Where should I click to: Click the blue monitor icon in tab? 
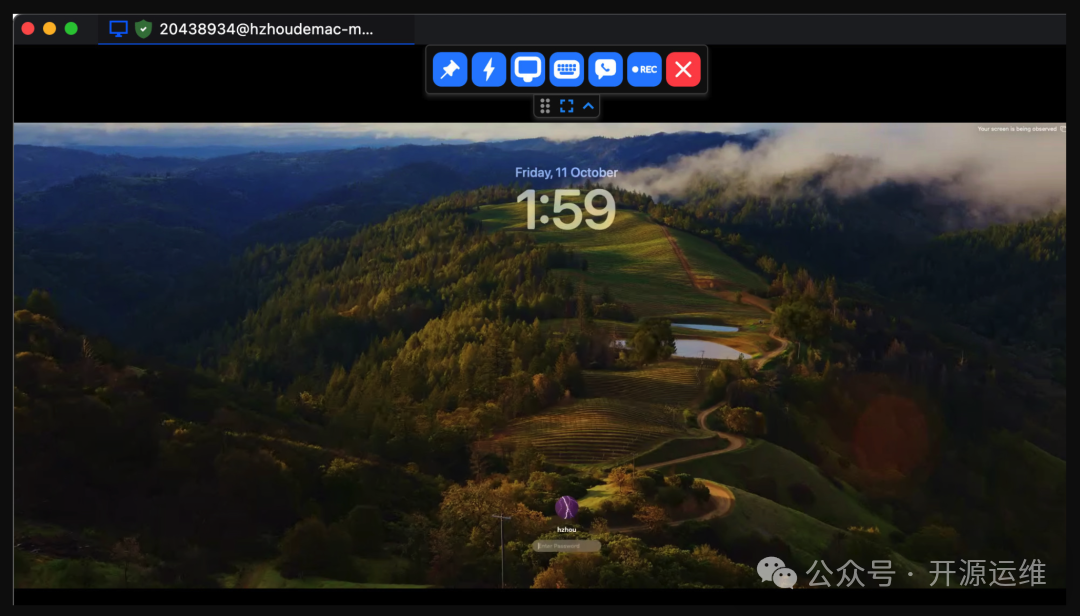119,29
